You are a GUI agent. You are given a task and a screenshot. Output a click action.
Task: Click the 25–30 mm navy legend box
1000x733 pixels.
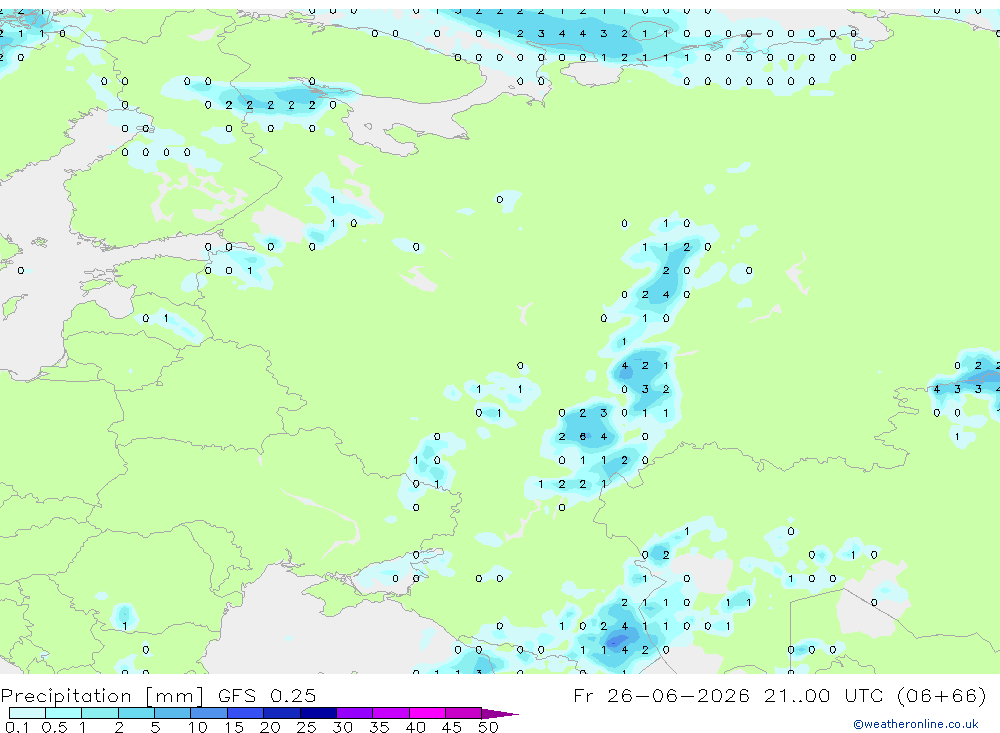tap(318, 713)
